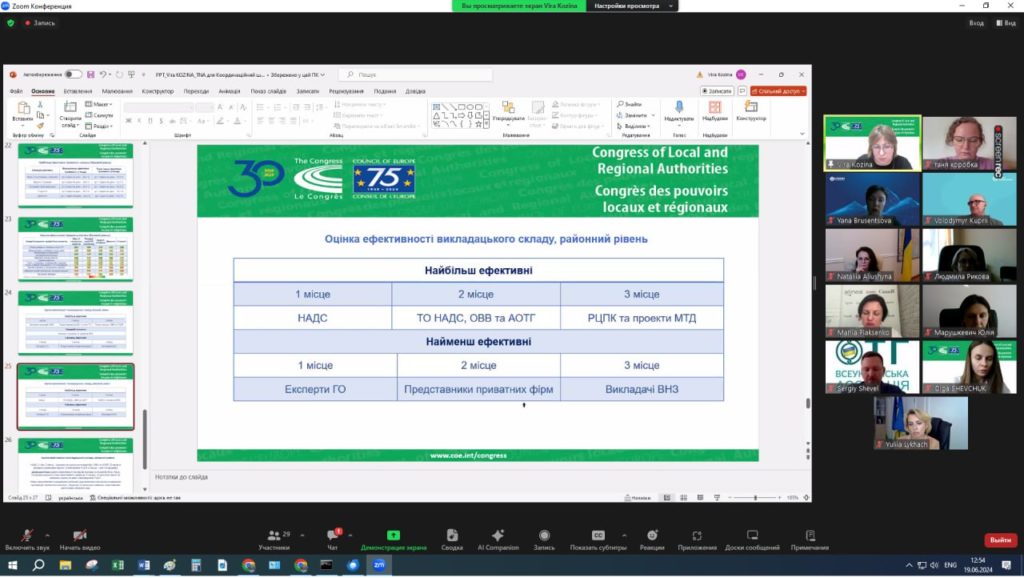Image resolution: width=1024 pixels, height=578 pixels.
Task: Open the Упорядкувати arrange menu
Action: (508, 111)
